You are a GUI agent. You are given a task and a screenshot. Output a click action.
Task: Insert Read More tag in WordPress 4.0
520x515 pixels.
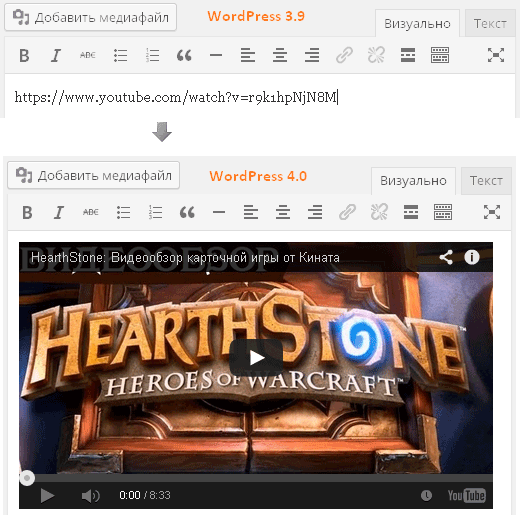[411, 212]
